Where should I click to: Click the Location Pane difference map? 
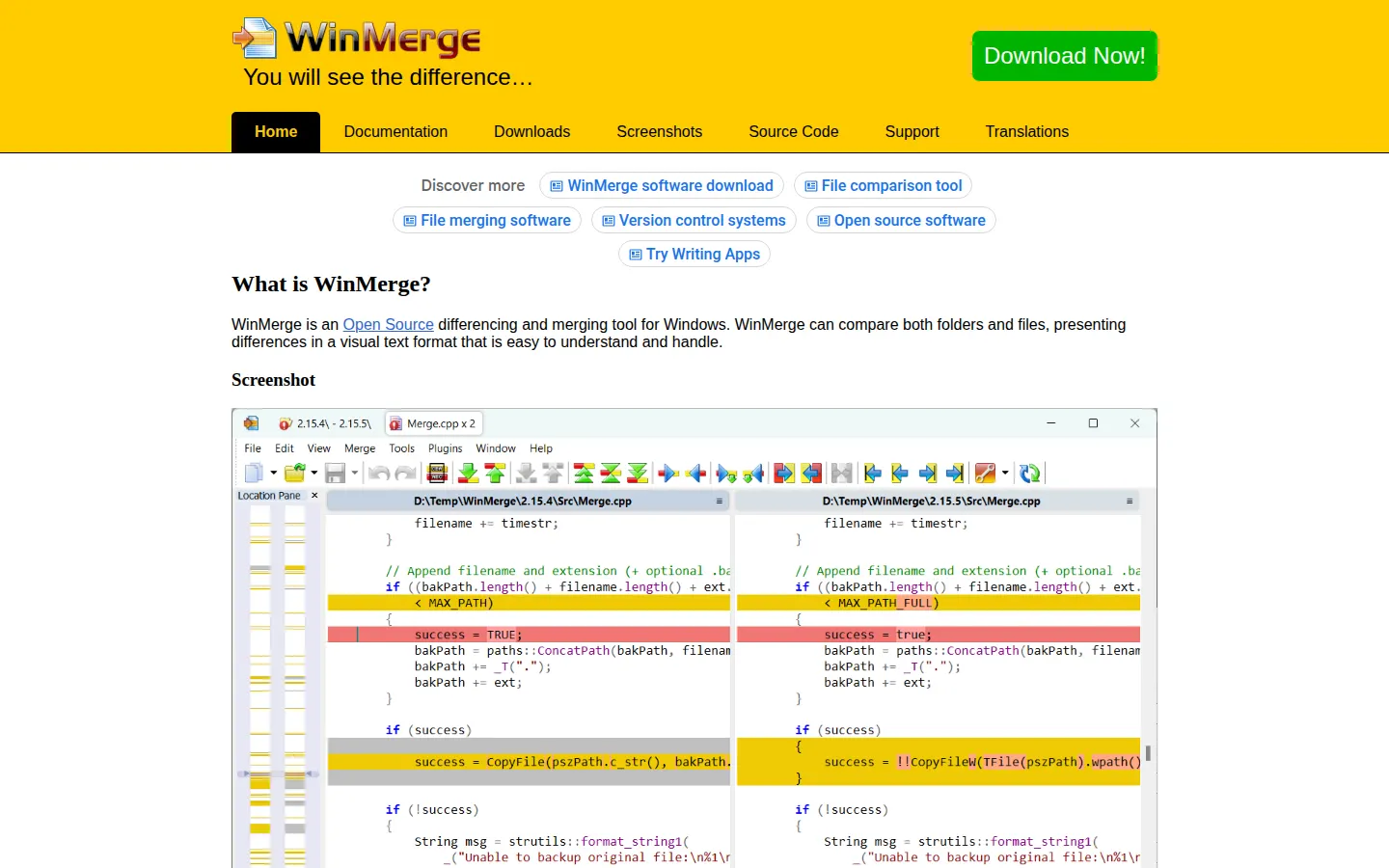[x=278, y=685]
